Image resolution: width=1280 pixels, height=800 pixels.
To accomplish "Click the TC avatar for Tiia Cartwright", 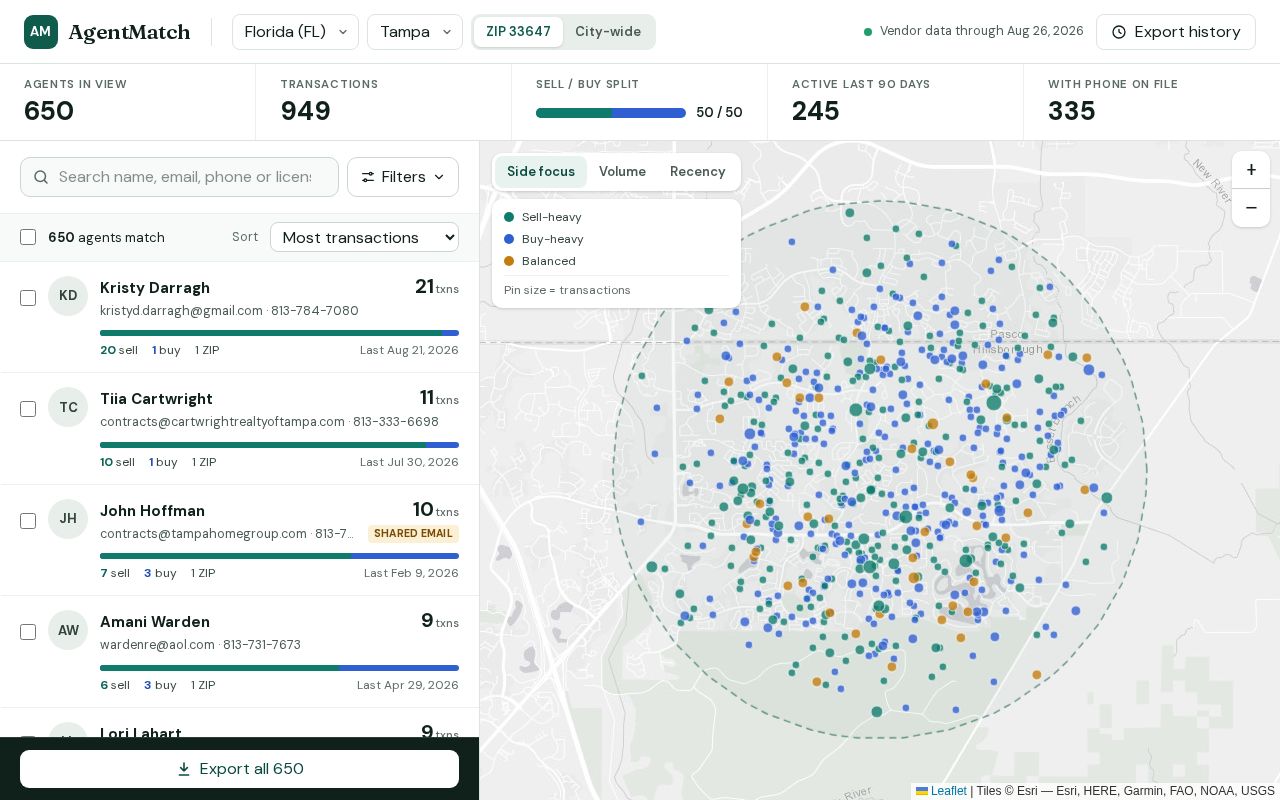I will (68, 407).
